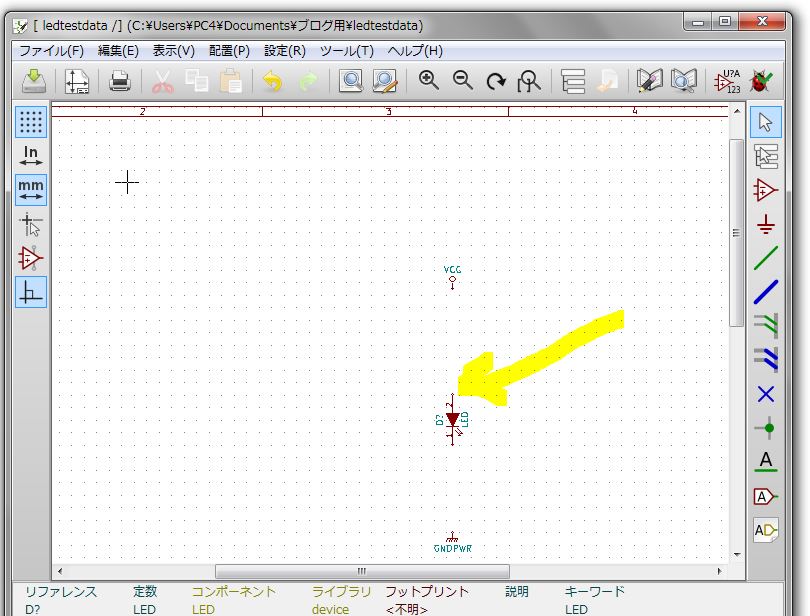Click the cut scissors icon
Viewport: 810px width, 616px height.
point(163,81)
